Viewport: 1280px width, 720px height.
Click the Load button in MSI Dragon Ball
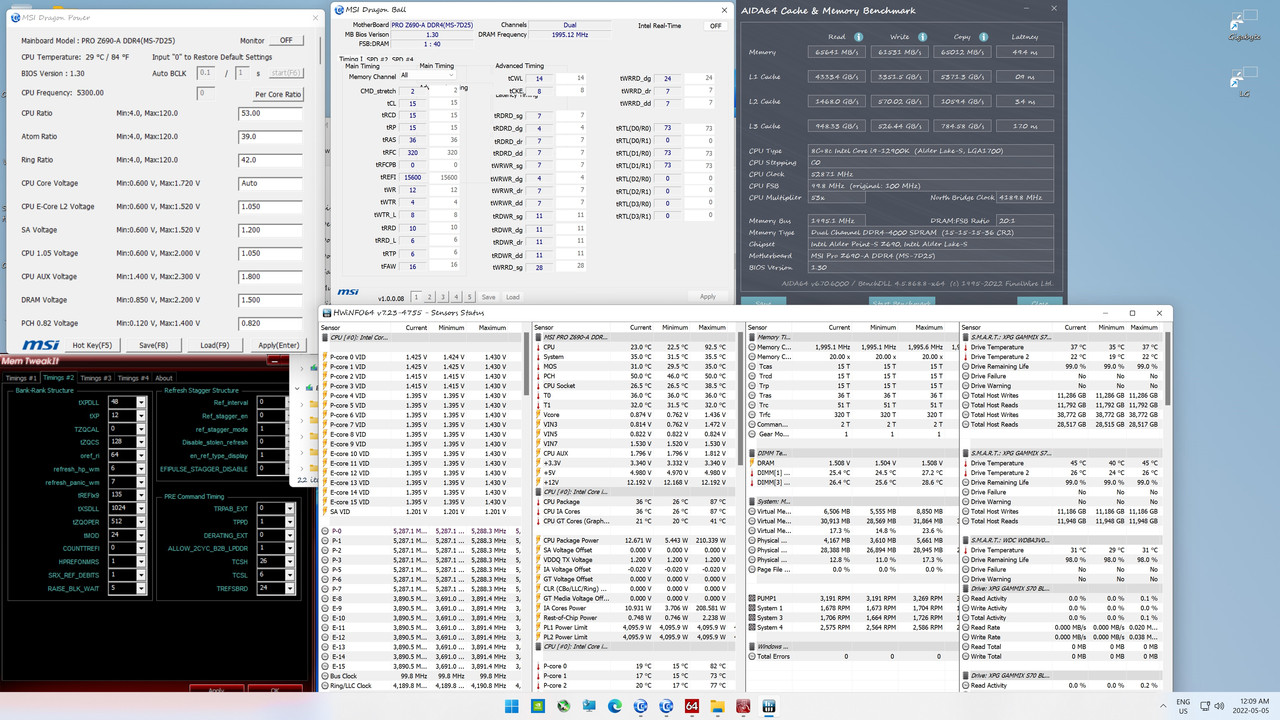pyautogui.click(x=512, y=297)
